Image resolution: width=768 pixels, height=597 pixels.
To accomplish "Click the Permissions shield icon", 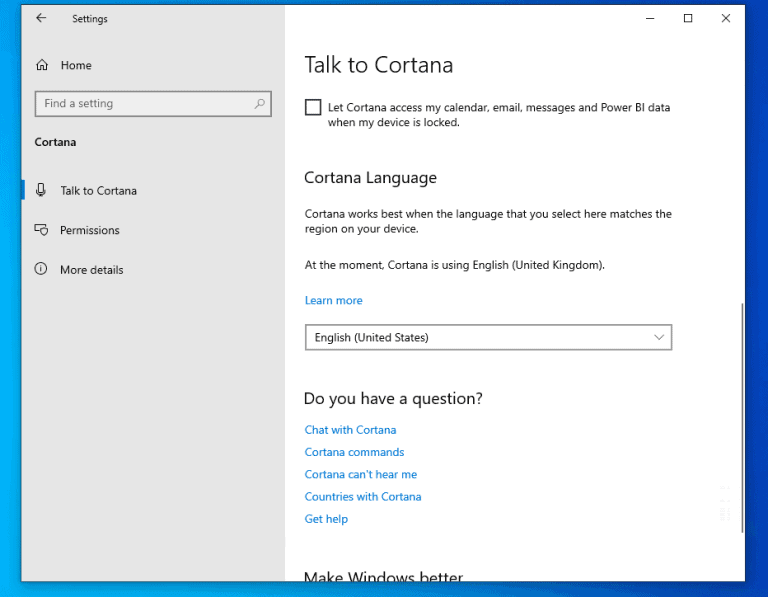I will pyautogui.click(x=41, y=230).
